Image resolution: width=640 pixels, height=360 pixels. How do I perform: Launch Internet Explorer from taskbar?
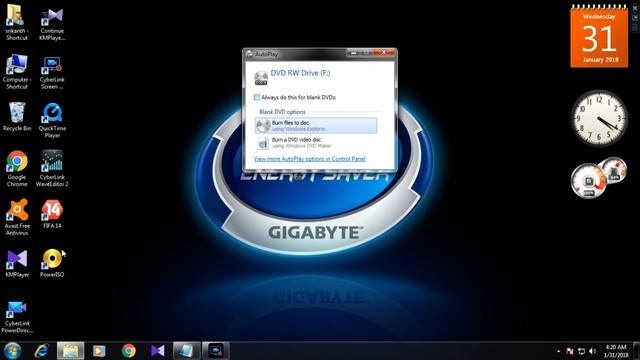41,351
